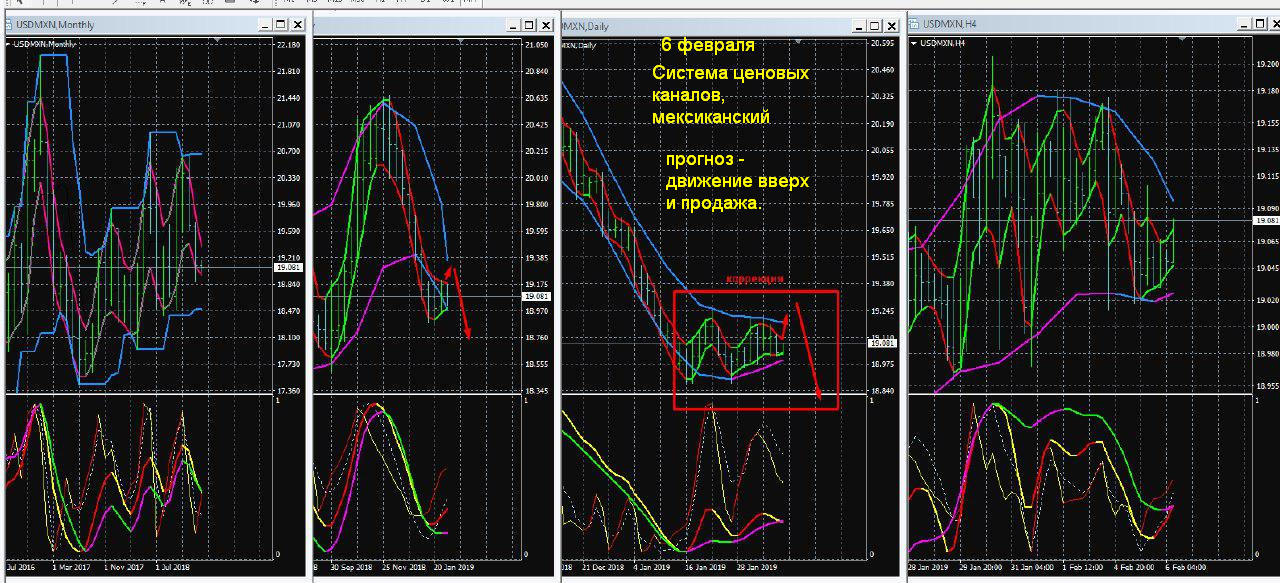Select the 'прогноз -' annotation text
Screen dimensions: 1280x583
pos(706,161)
